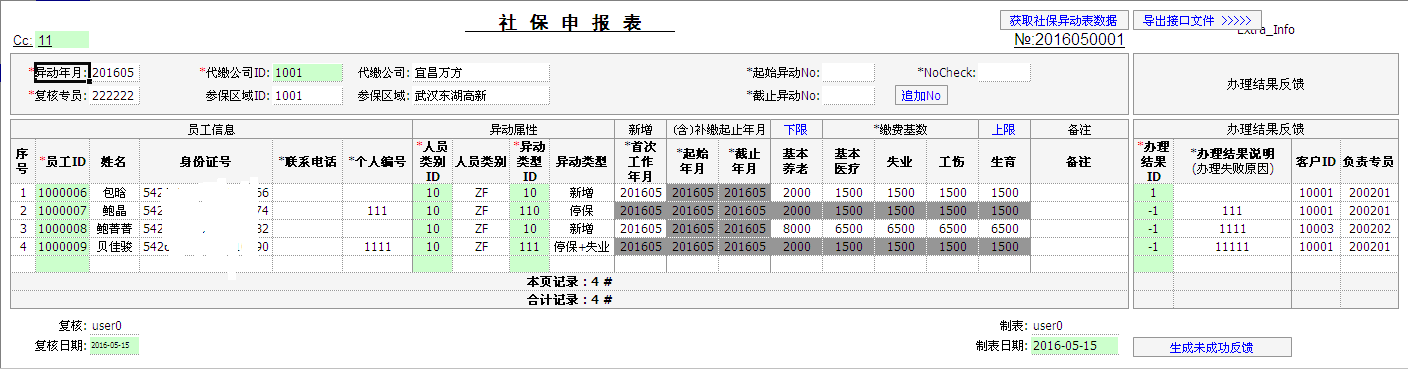The width and height of the screenshot is (1408, 369).
Task: Click the 上限 link header
Action: click(1003, 130)
